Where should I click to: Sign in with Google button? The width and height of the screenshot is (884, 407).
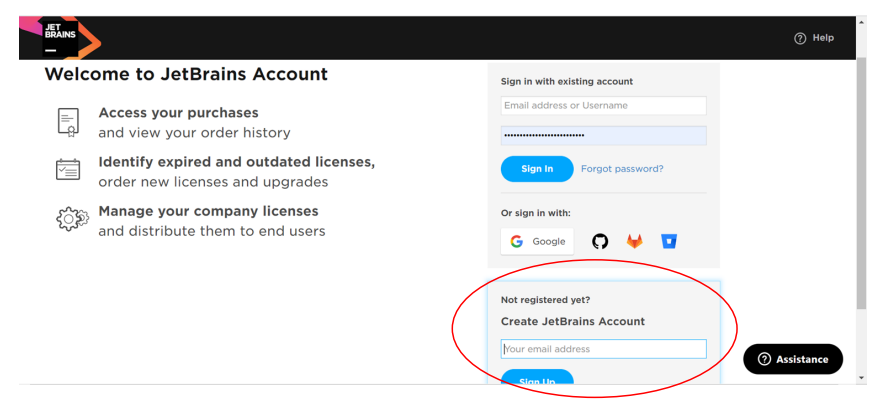537,242
